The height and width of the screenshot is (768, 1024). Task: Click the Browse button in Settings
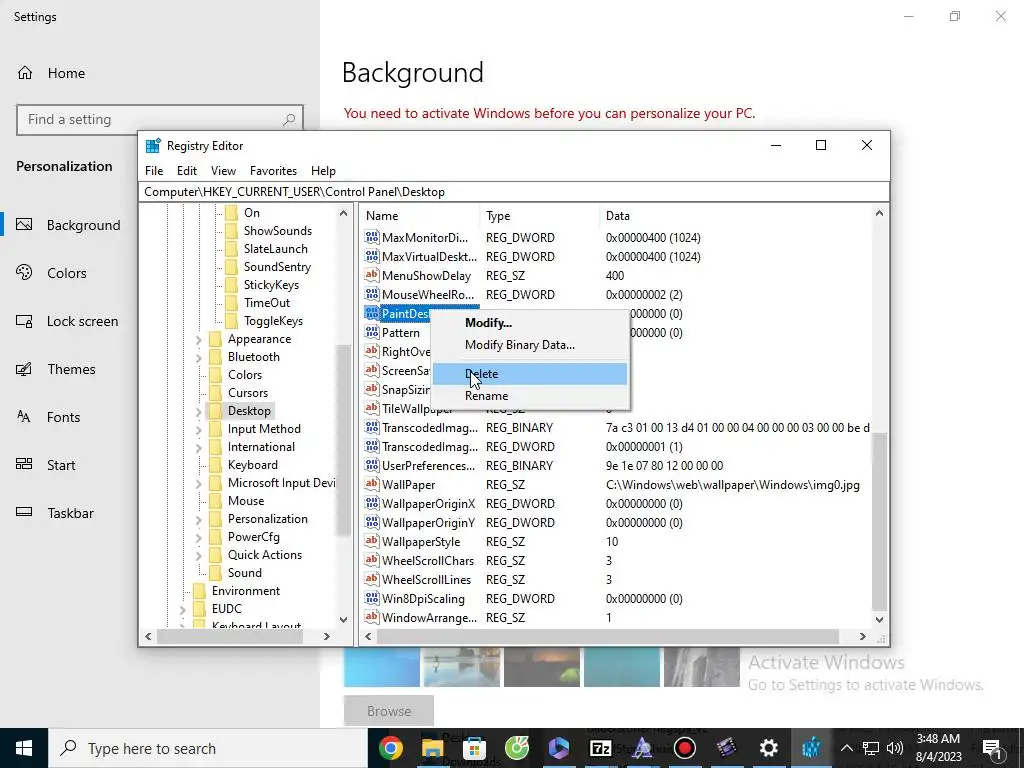pos(389,711)
